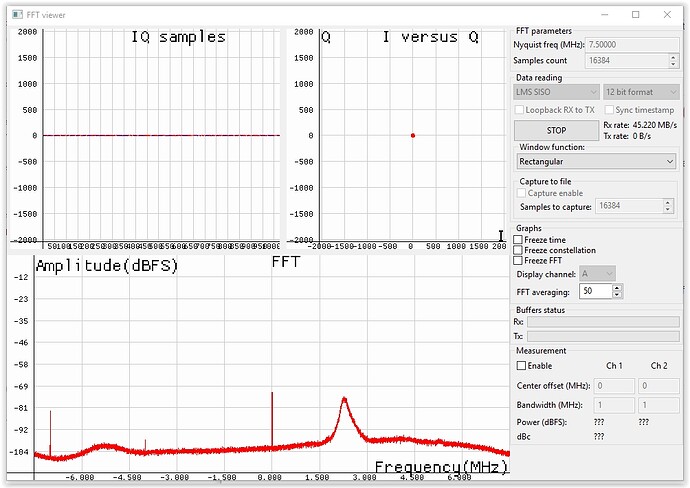Click the Ch 1 Center offset field
This screenshot has height=488, width=690.
pyautogui.click(x=614, y=385)
